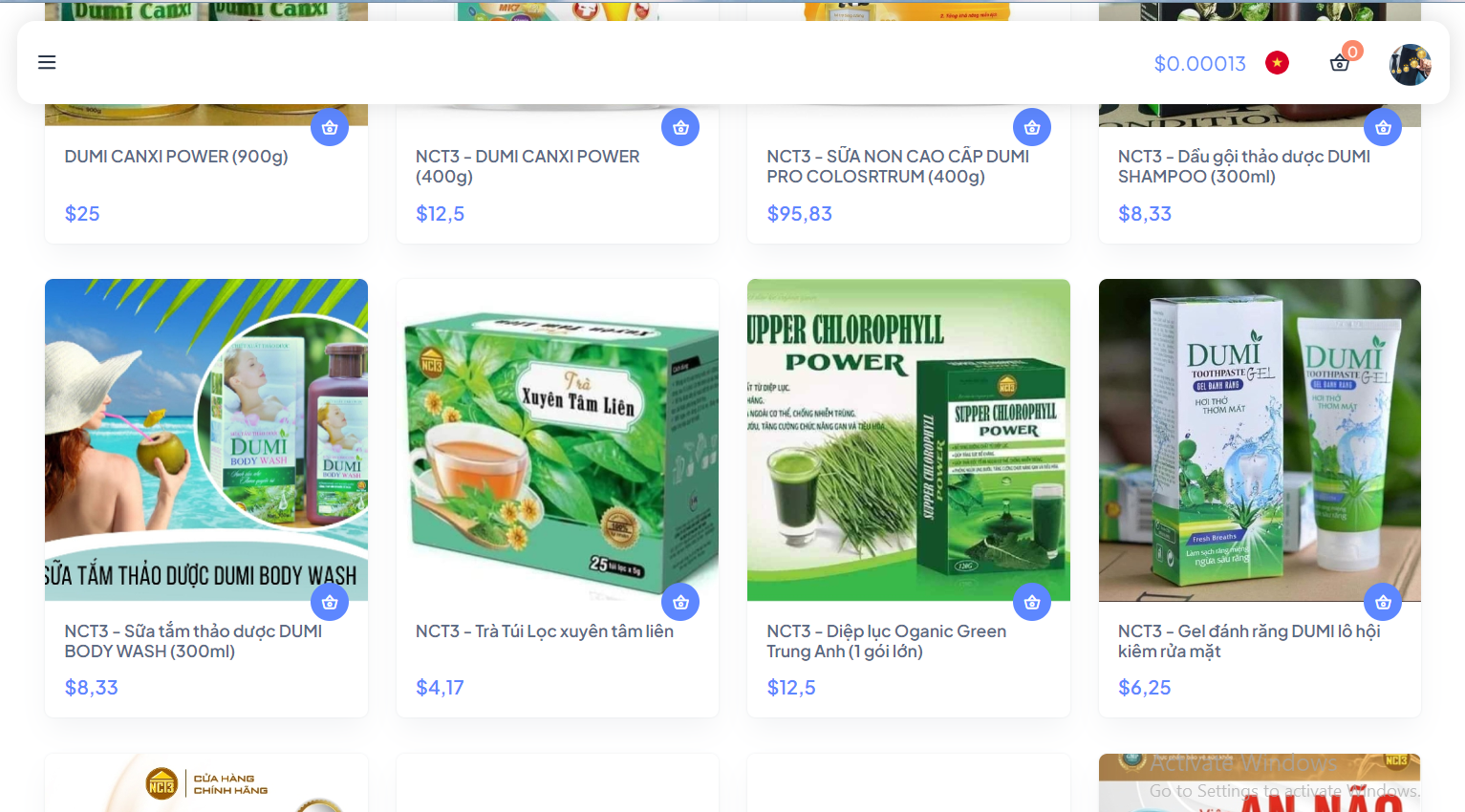Open the hamburger menu
1465x812 pixels.
47,62
